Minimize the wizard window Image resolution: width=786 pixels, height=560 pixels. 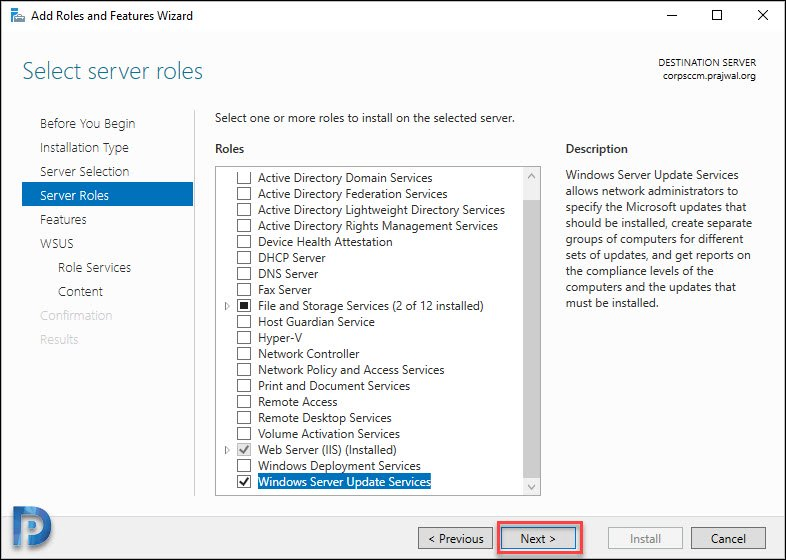672,16
